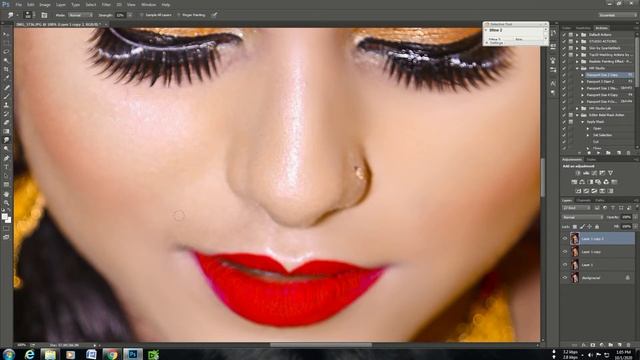Select the Clone Stamp tool
This screenshot has height=360, width=640.
pos(6,105)
